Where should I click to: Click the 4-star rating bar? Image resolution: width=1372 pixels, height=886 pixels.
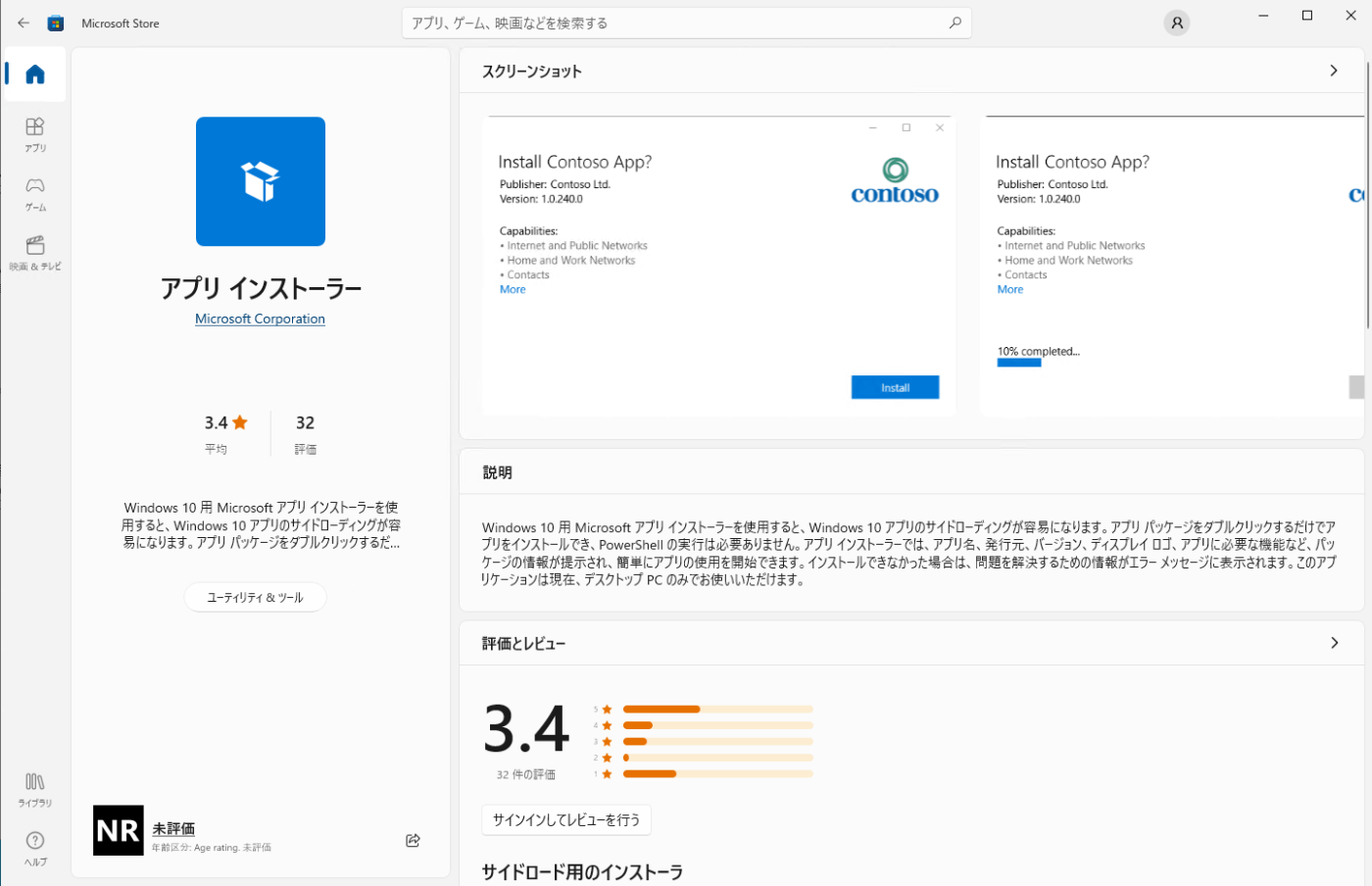tap(718, 725)
